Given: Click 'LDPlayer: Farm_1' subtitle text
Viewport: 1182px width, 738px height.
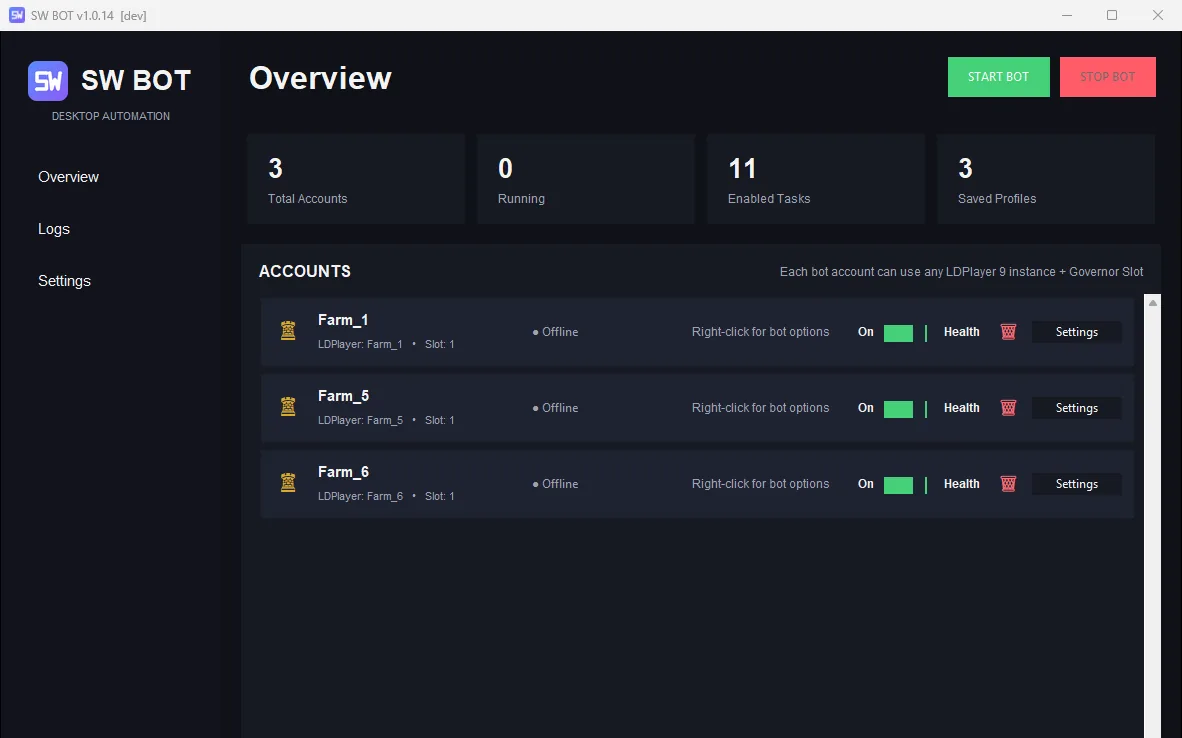Looking at the screenshot, I should click(x=360, y=345).
